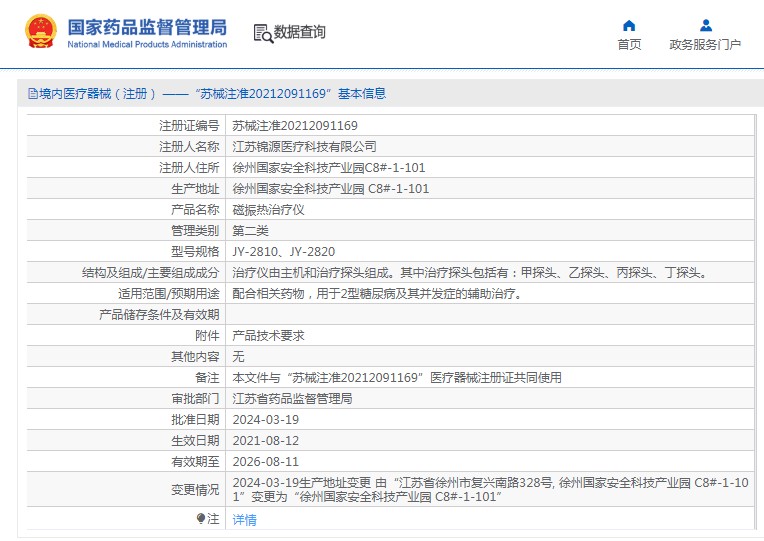764x541 pixels.
Task: Click the 备注 remark text
Action: click(x=397, y=377)
